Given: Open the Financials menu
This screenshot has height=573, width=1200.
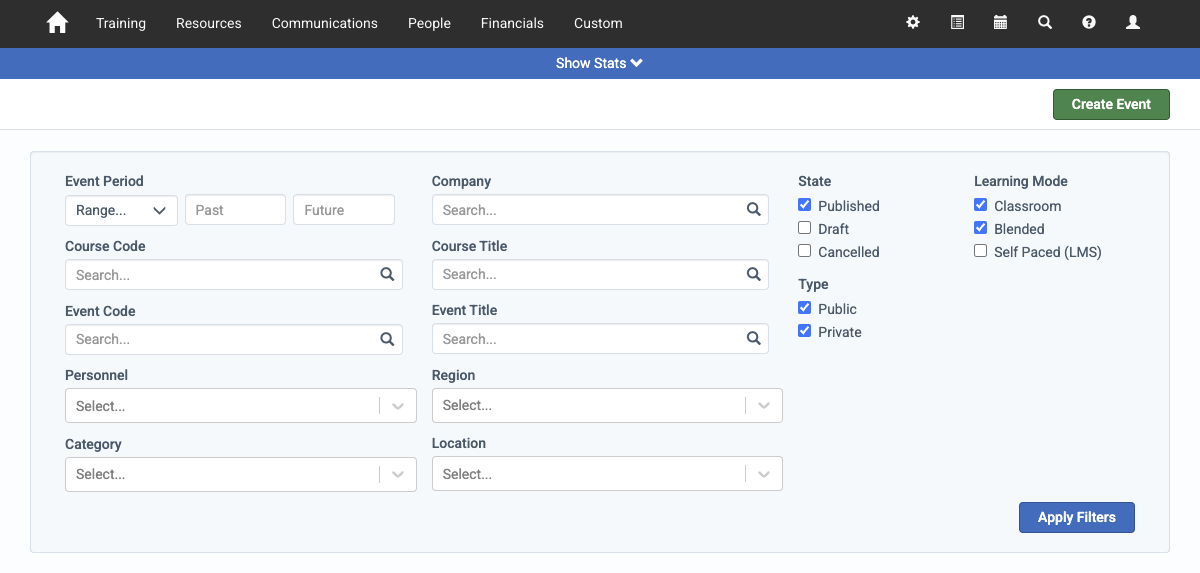Looking at the screenshot, I should [512, 23].
